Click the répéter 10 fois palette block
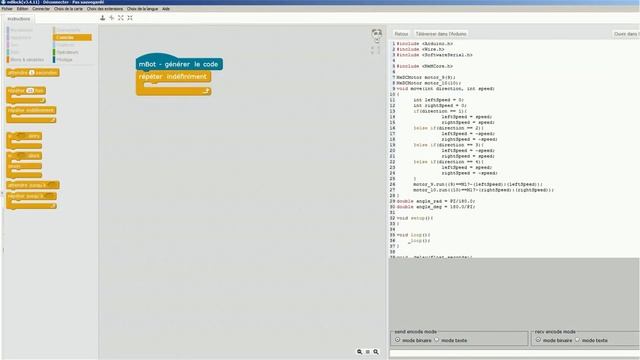 (x=26, y=95)
